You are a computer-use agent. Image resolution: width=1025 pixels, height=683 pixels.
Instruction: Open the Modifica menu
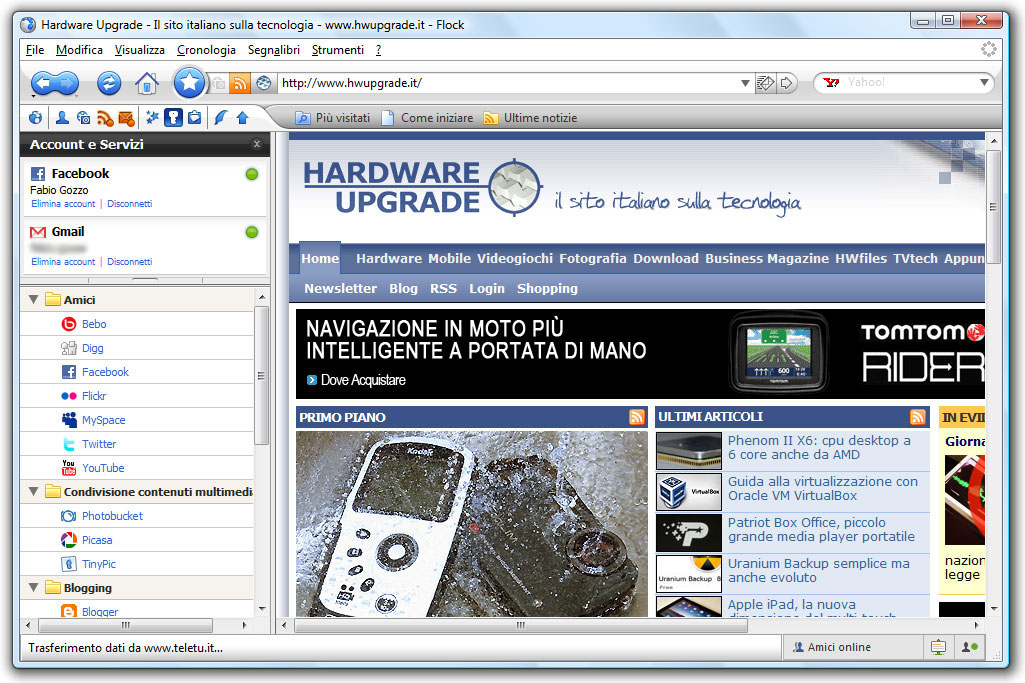pyautogui.click(x=79, y=50)
